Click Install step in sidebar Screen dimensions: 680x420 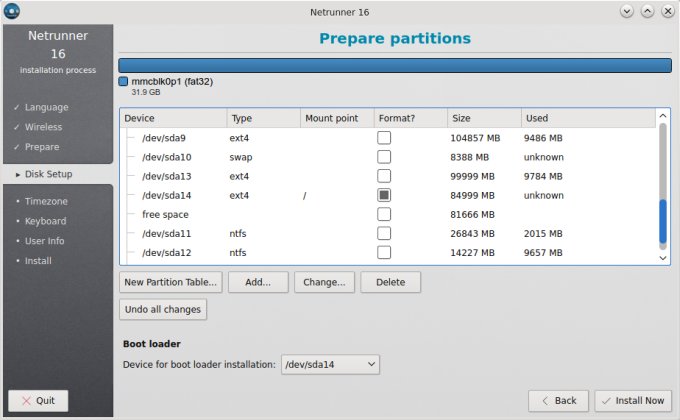38,261
